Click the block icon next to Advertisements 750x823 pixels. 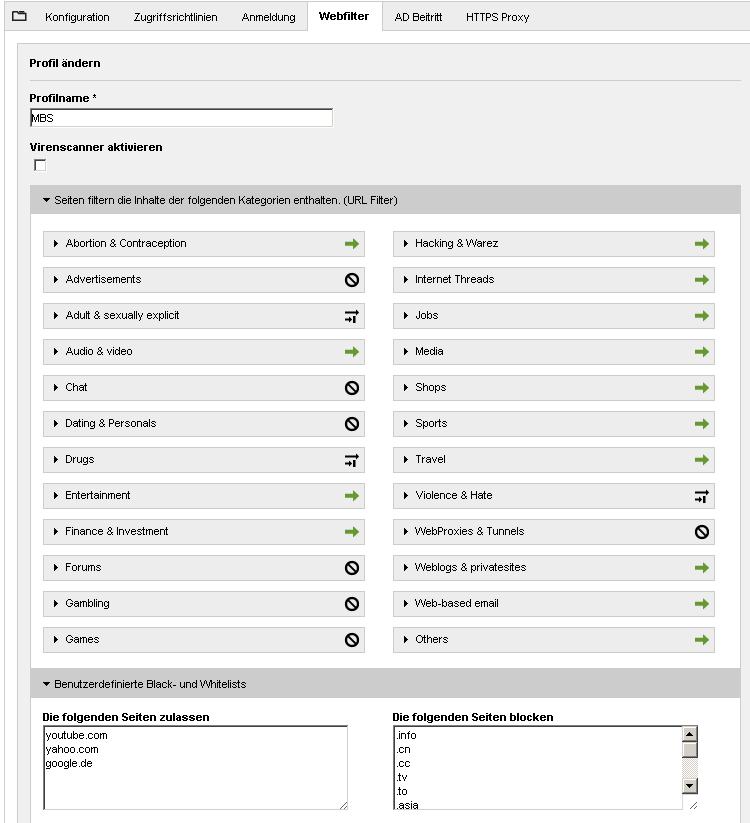tap(352, 280)
